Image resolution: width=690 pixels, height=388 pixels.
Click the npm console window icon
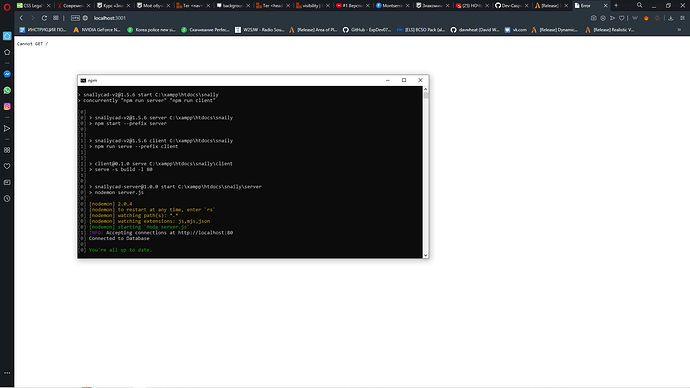pos(83,81)
